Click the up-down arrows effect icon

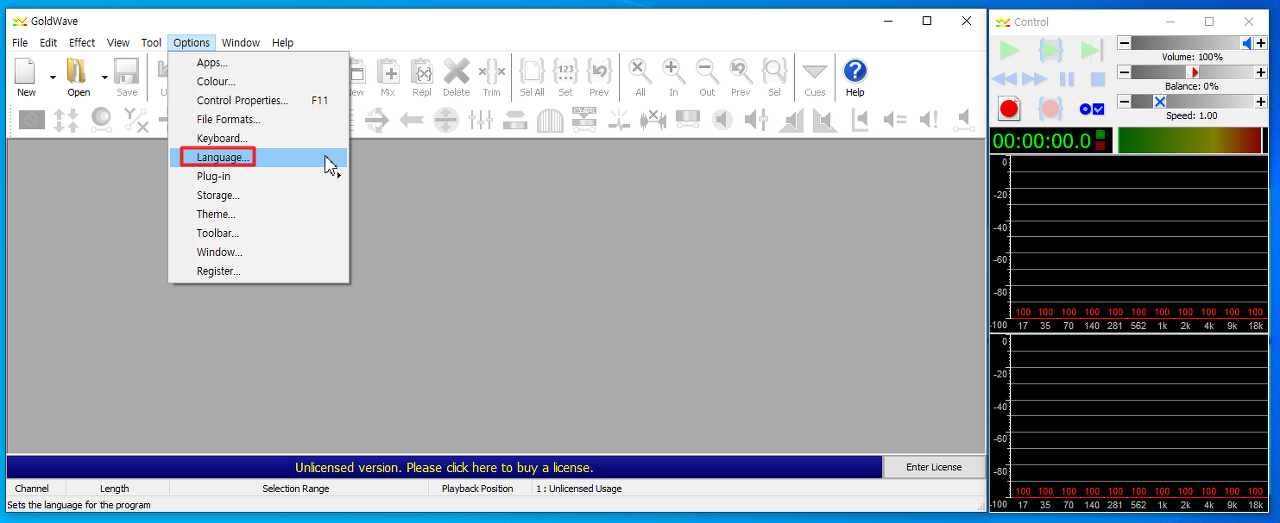point(66,120)
